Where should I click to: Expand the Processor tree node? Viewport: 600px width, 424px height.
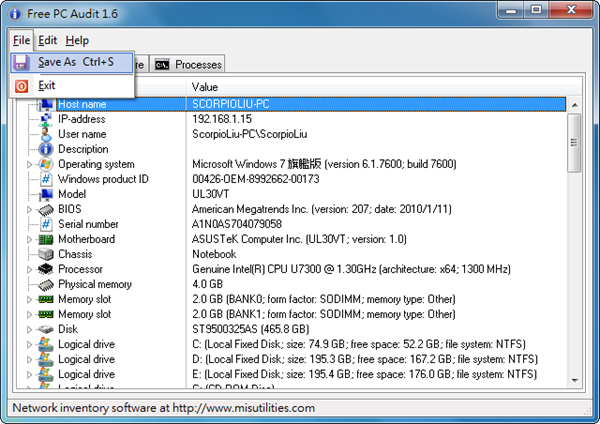29,269
